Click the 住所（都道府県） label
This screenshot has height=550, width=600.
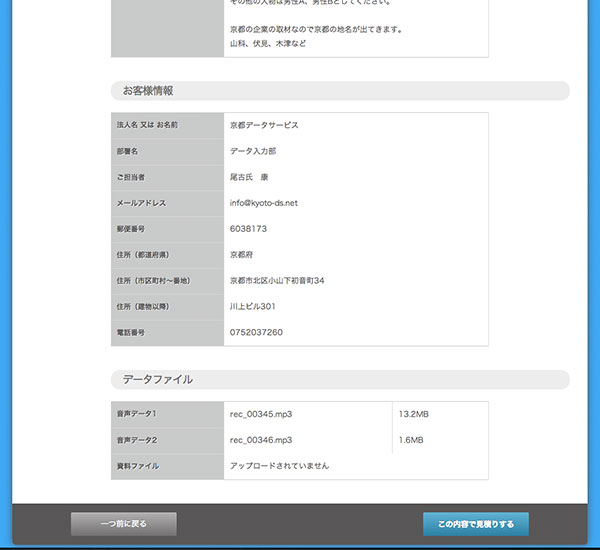coord(143,255)
